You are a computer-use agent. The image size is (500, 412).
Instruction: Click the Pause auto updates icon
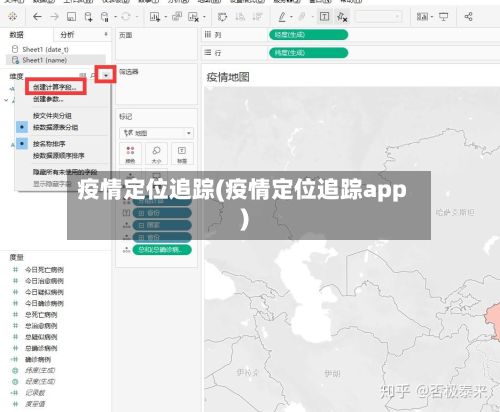(105, 17)
